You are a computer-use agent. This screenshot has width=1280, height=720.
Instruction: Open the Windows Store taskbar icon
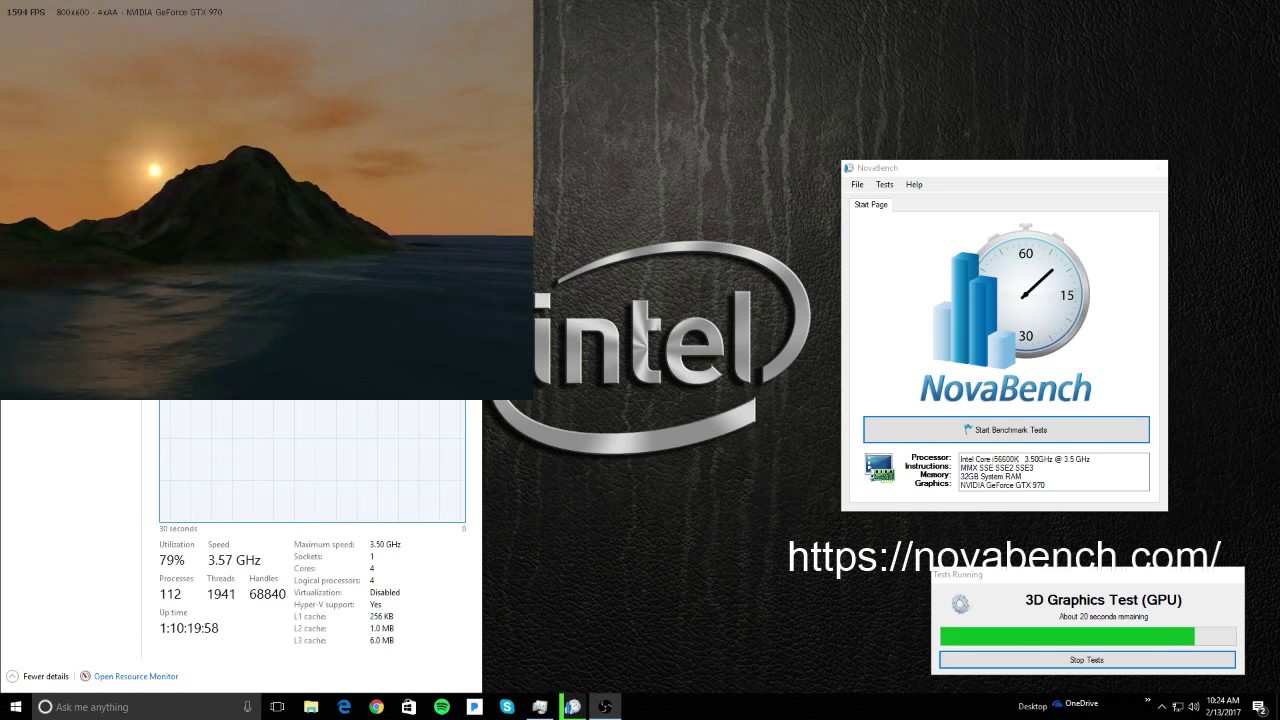point(409,707)
